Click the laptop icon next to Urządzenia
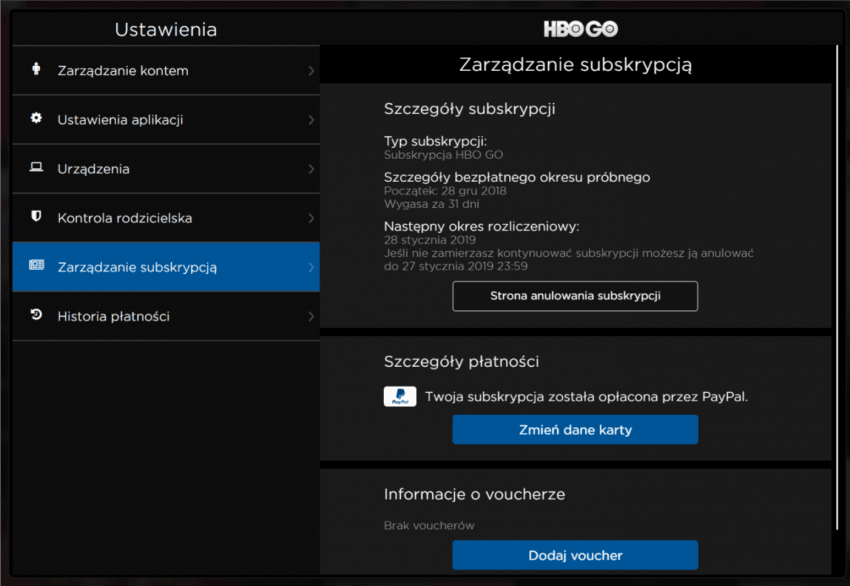850x586 pixels. (36, 167)
